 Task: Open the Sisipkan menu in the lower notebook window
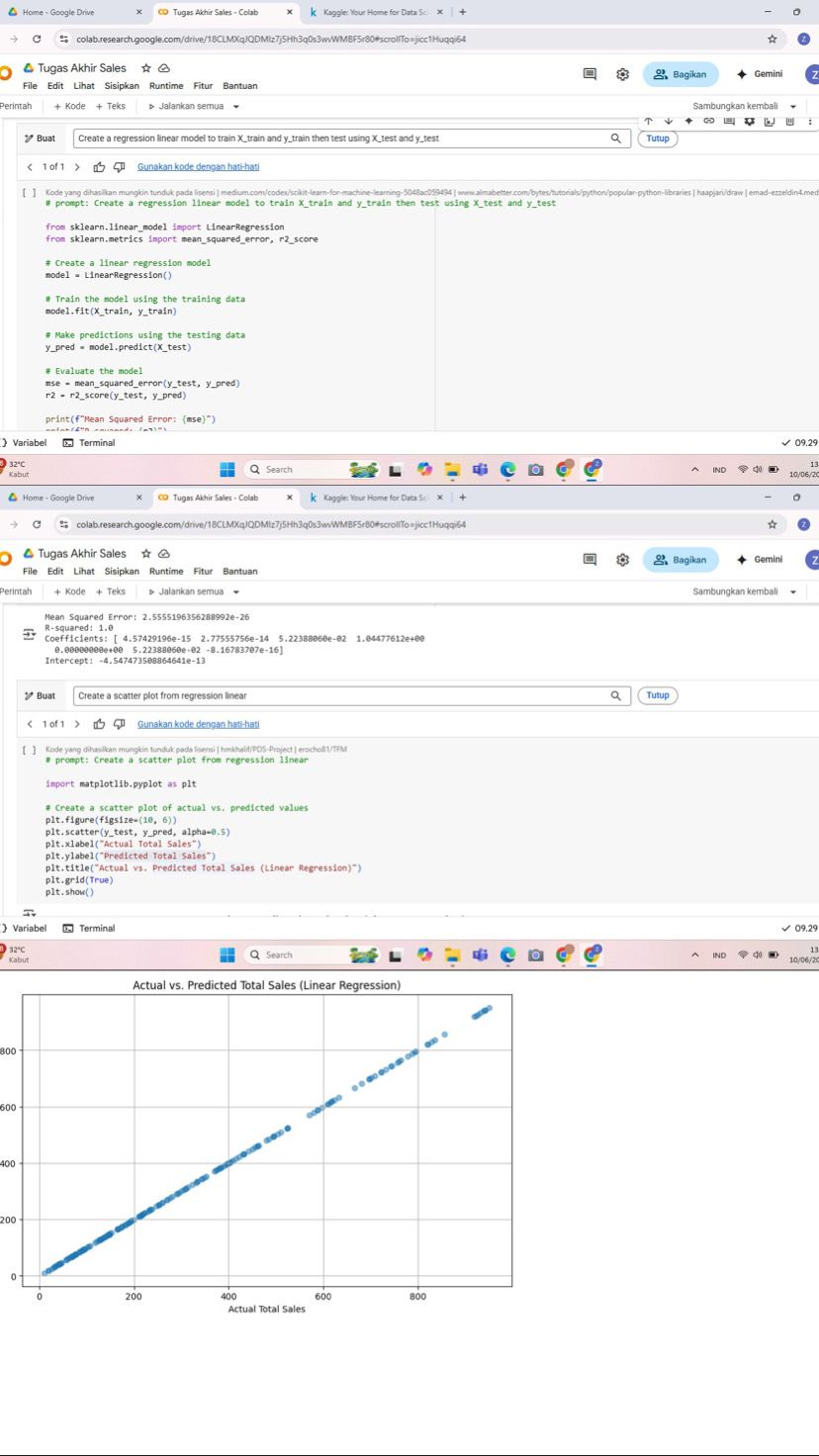[x=122, y=572]
